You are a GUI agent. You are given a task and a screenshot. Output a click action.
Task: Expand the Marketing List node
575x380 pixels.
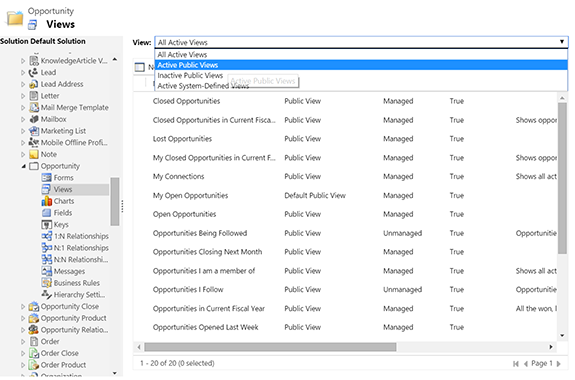(23, 131)
